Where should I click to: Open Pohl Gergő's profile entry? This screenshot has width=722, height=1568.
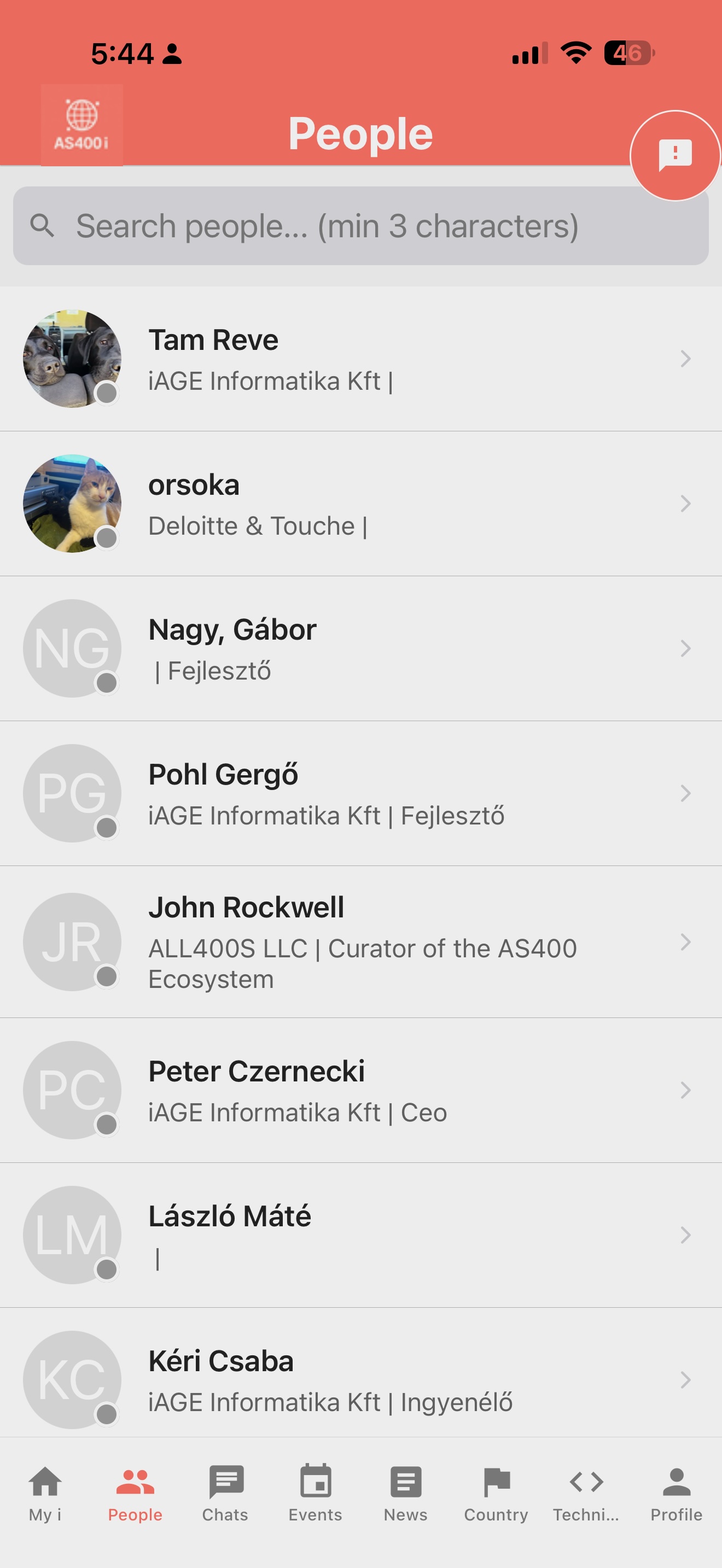tap(359, 793)
